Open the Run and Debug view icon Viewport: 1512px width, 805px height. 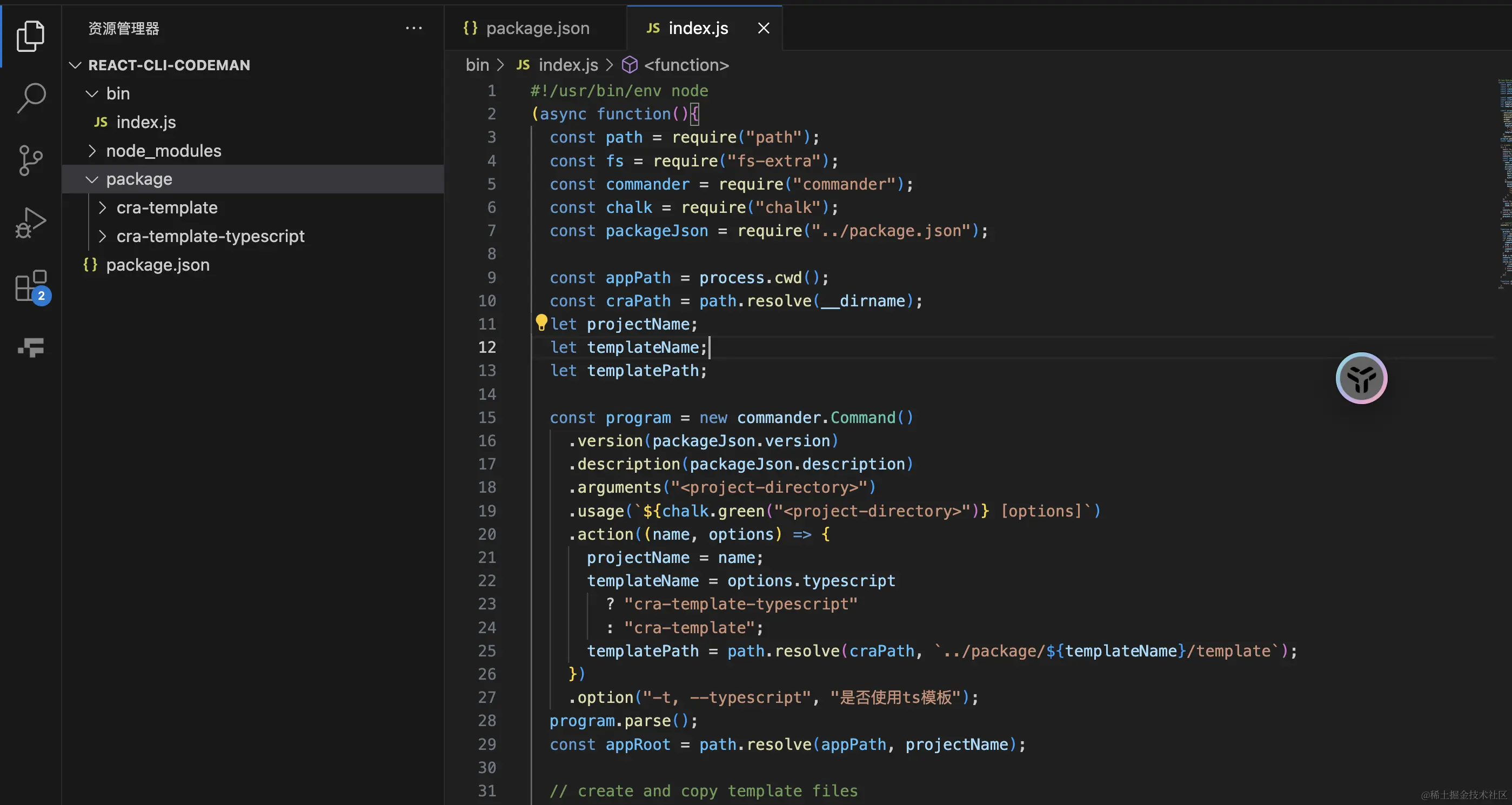point(30,223)
